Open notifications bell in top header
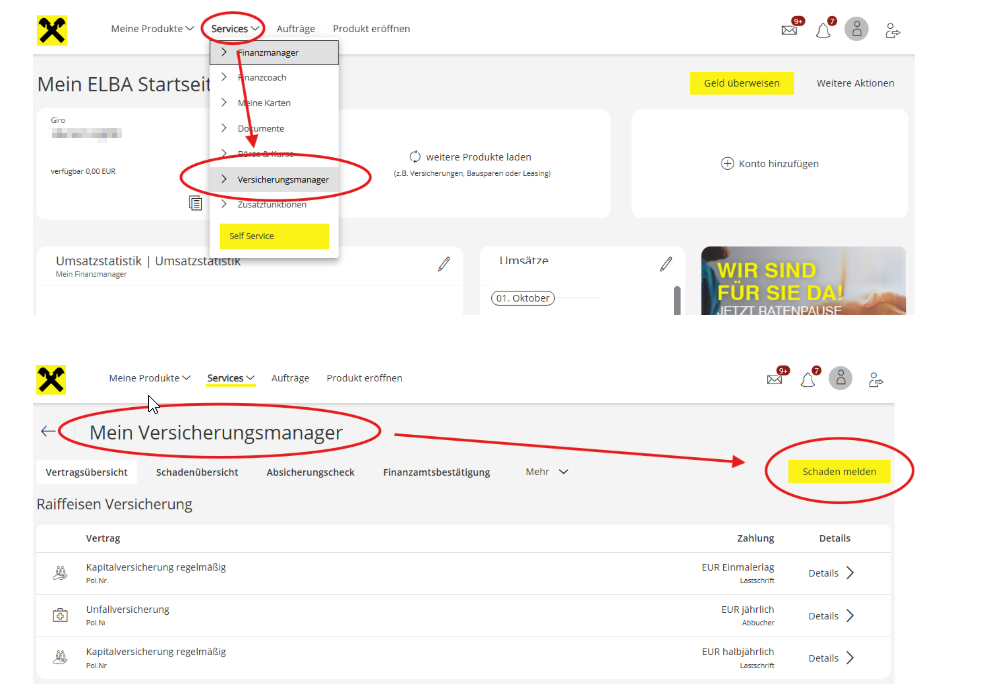This screenshot has width=981, height=694. click(x=823, y=30)
